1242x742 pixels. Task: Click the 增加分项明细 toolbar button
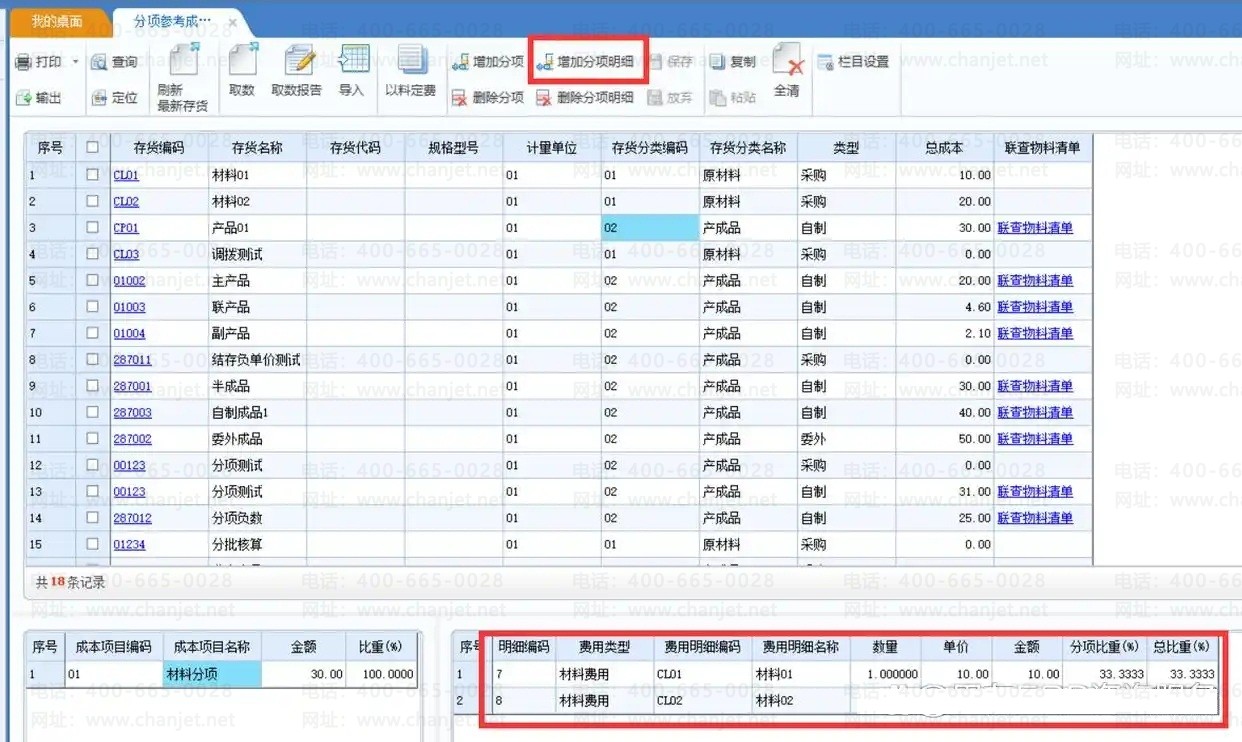pyautogui.click(x=586, y=62)
